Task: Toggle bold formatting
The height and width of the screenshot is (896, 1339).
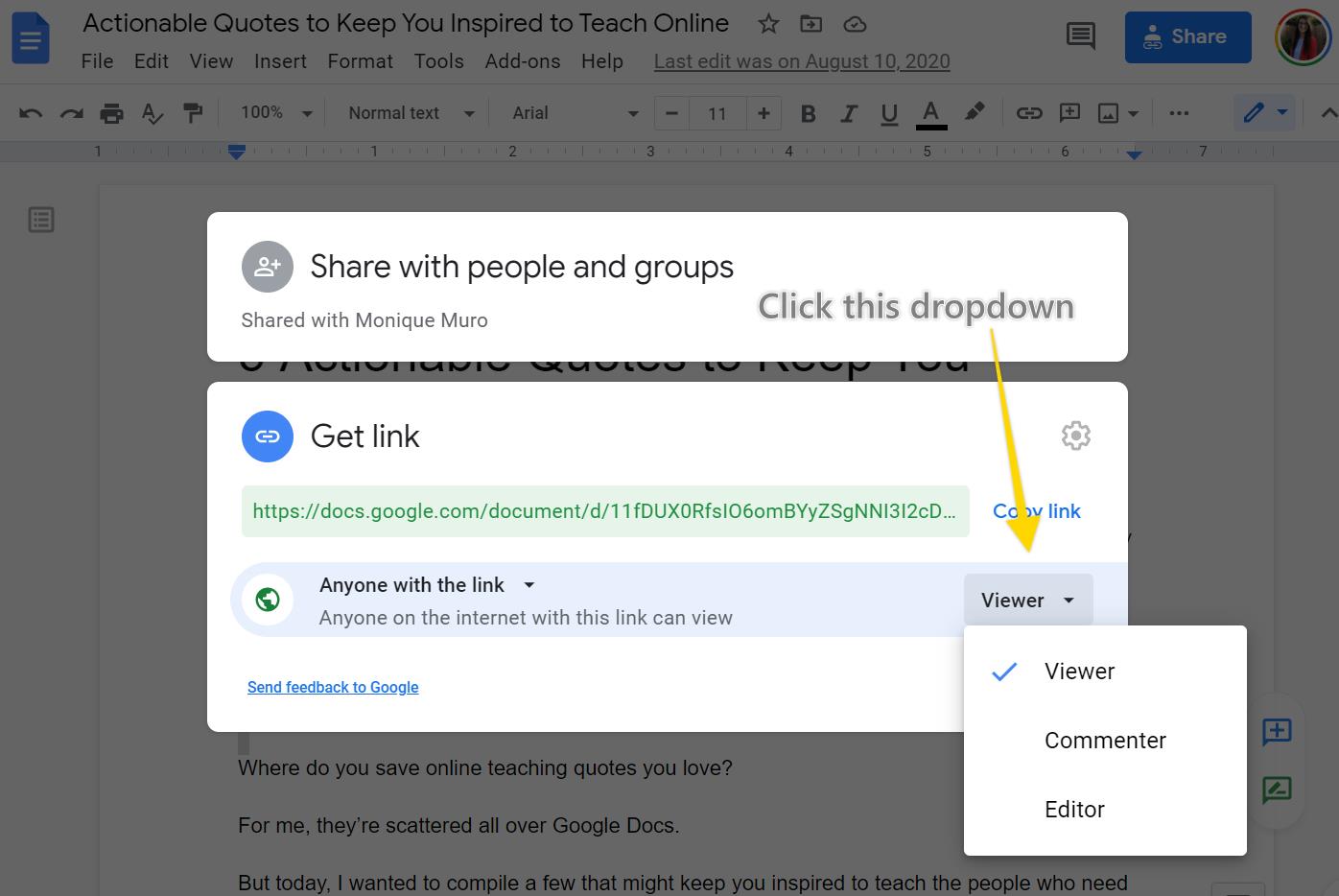Action: 808,113
